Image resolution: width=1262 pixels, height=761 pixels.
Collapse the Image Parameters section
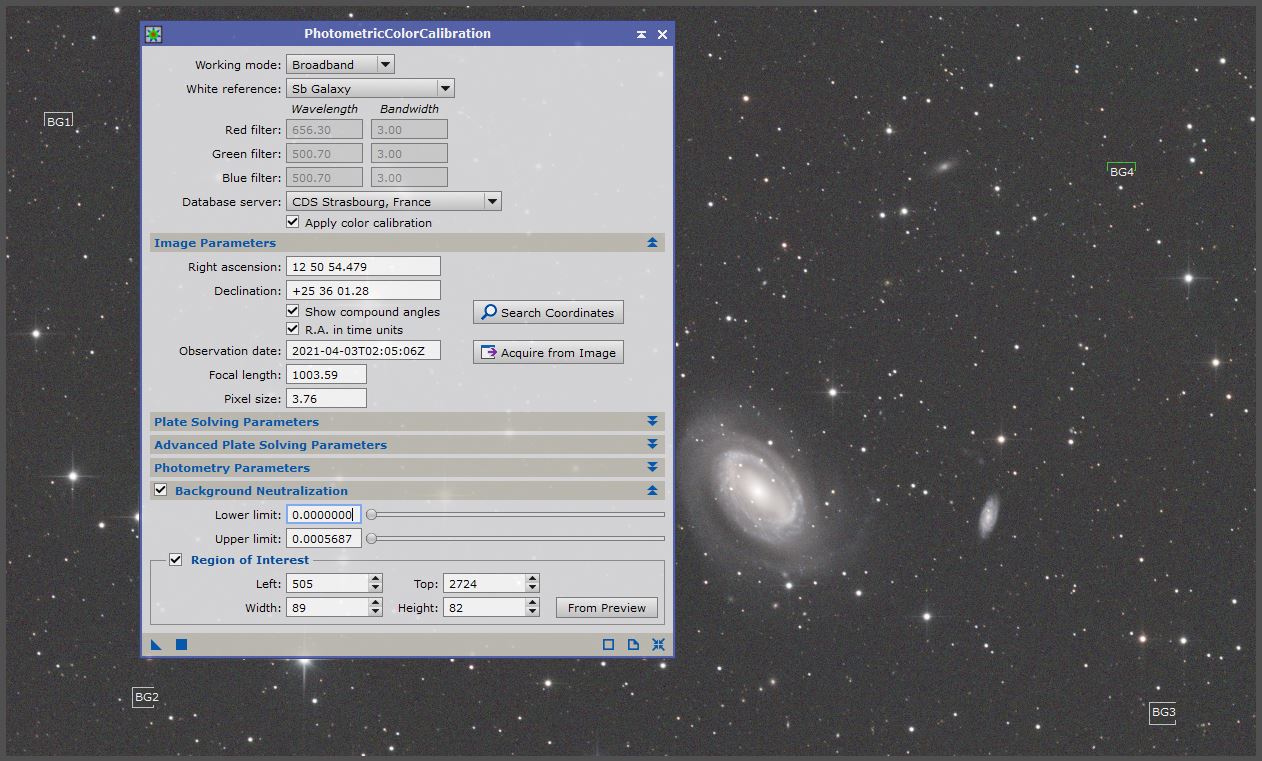[653, 242]
